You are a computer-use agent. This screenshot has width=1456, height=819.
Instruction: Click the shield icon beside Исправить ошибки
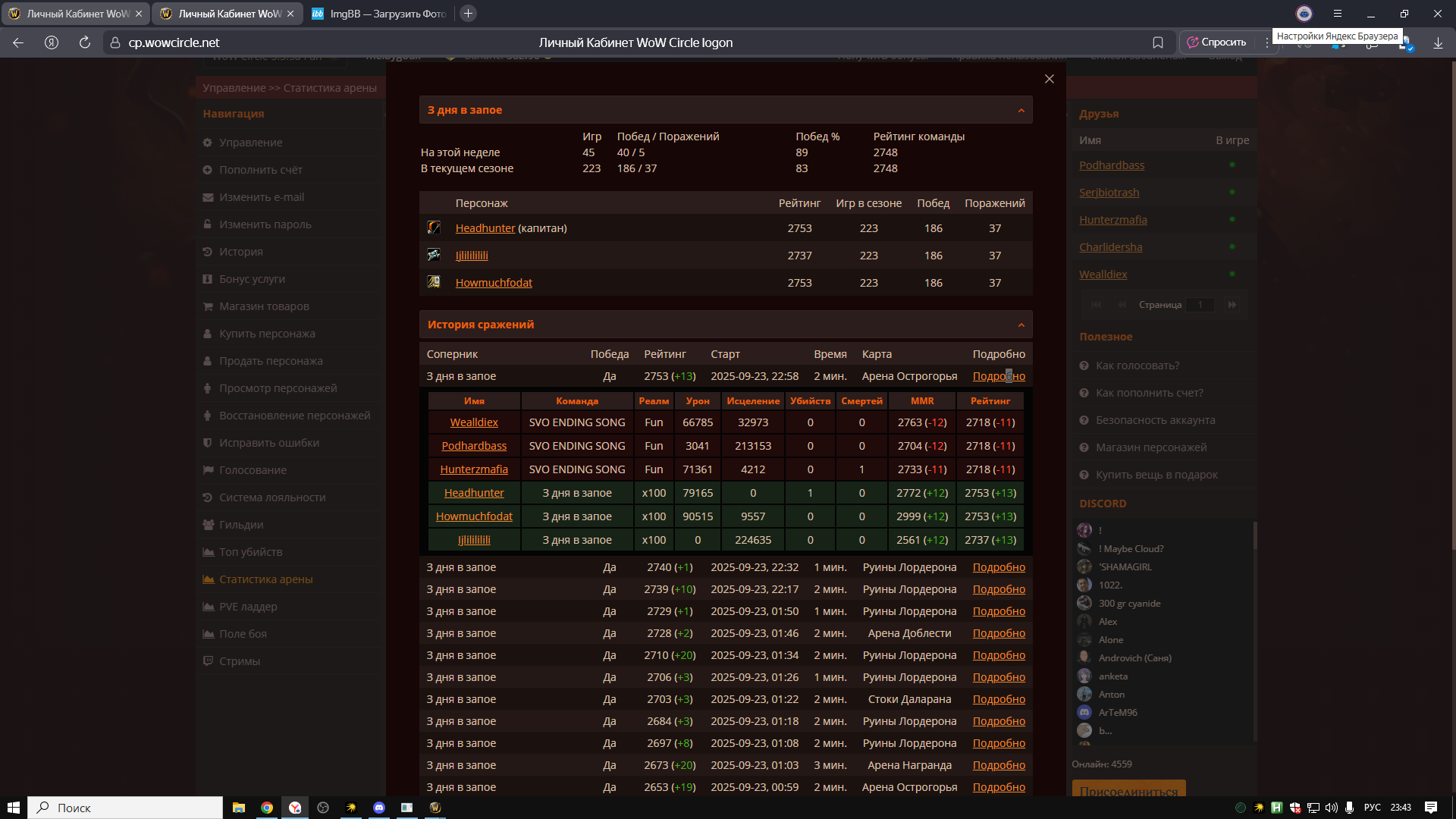(x=208, y=443)
